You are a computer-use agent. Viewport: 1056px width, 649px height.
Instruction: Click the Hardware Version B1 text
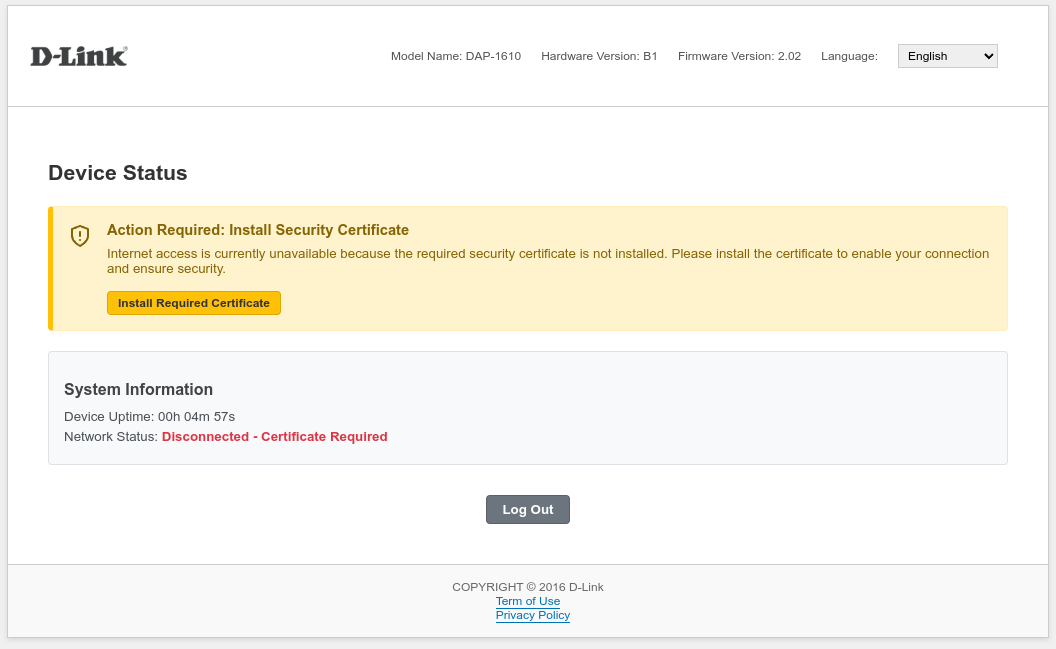pyautogui.click(x=599, y=56)
